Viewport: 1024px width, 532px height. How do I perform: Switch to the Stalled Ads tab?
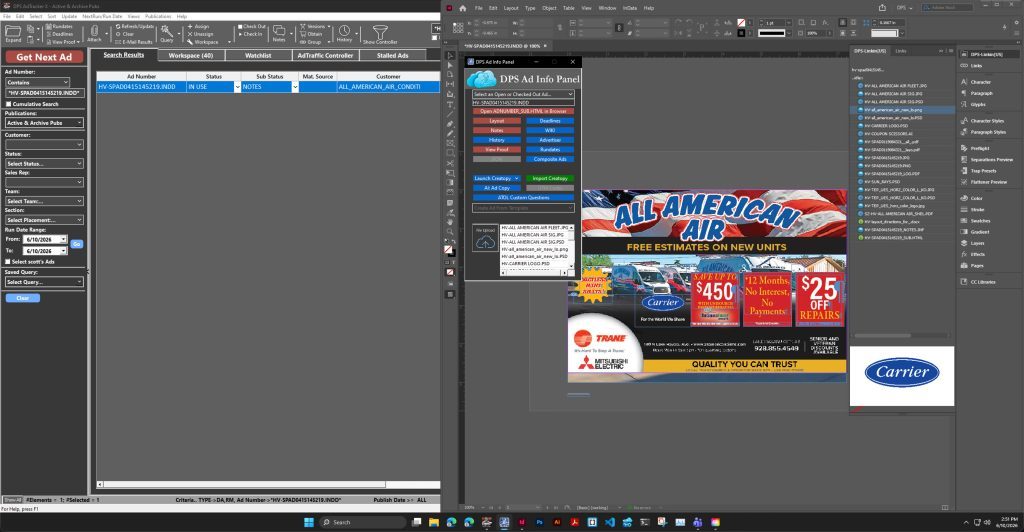[x=392, y=55]
